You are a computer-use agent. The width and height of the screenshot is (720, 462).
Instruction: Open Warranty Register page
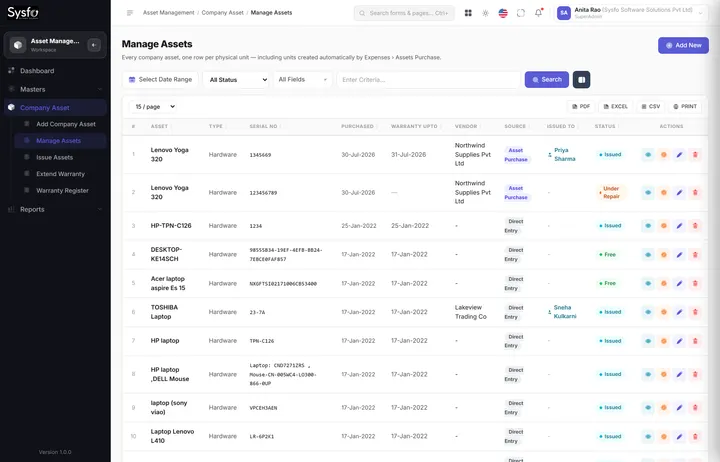(61, 190)
